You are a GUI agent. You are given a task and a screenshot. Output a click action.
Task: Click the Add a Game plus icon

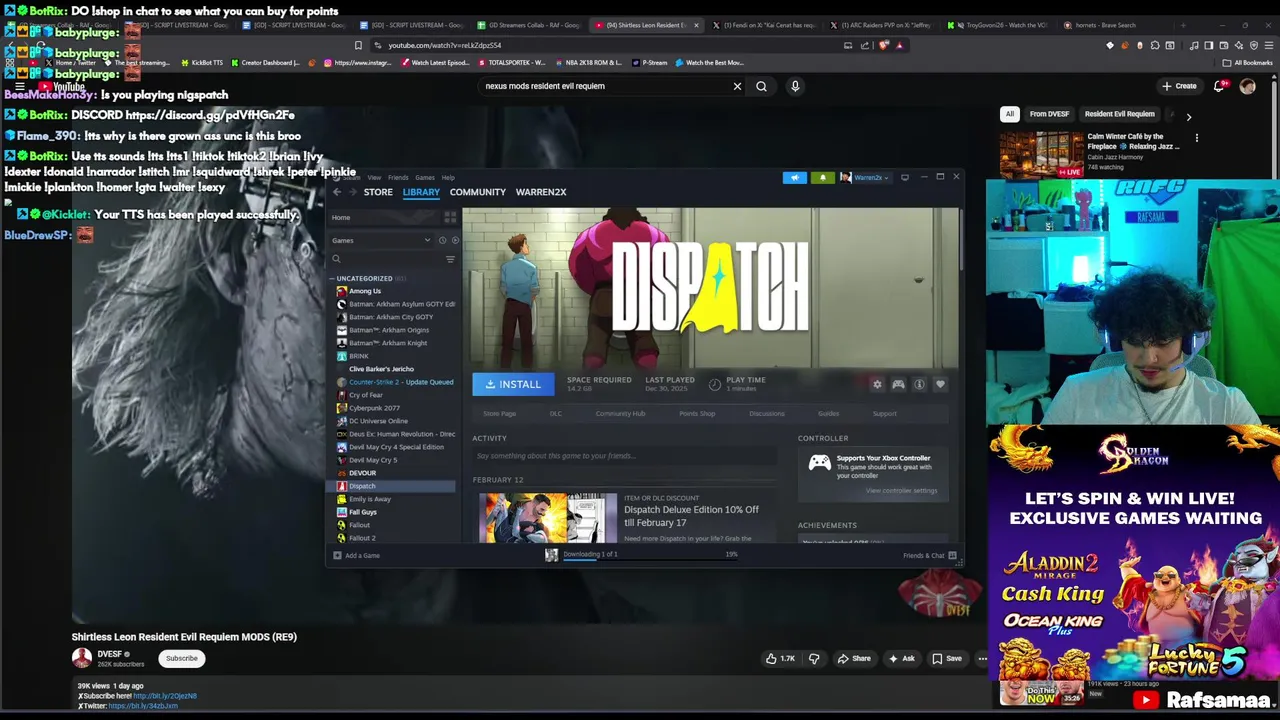coord(337,555)
